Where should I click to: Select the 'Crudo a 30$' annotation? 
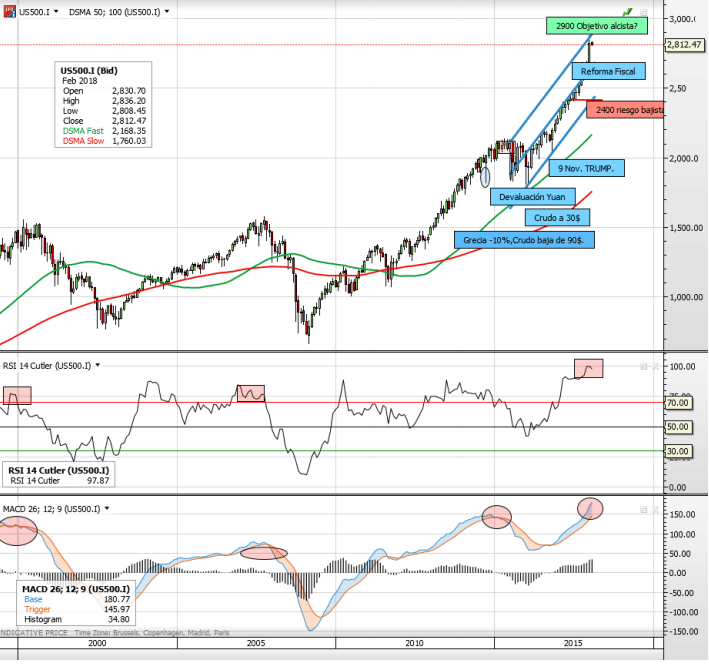point(558,218)
